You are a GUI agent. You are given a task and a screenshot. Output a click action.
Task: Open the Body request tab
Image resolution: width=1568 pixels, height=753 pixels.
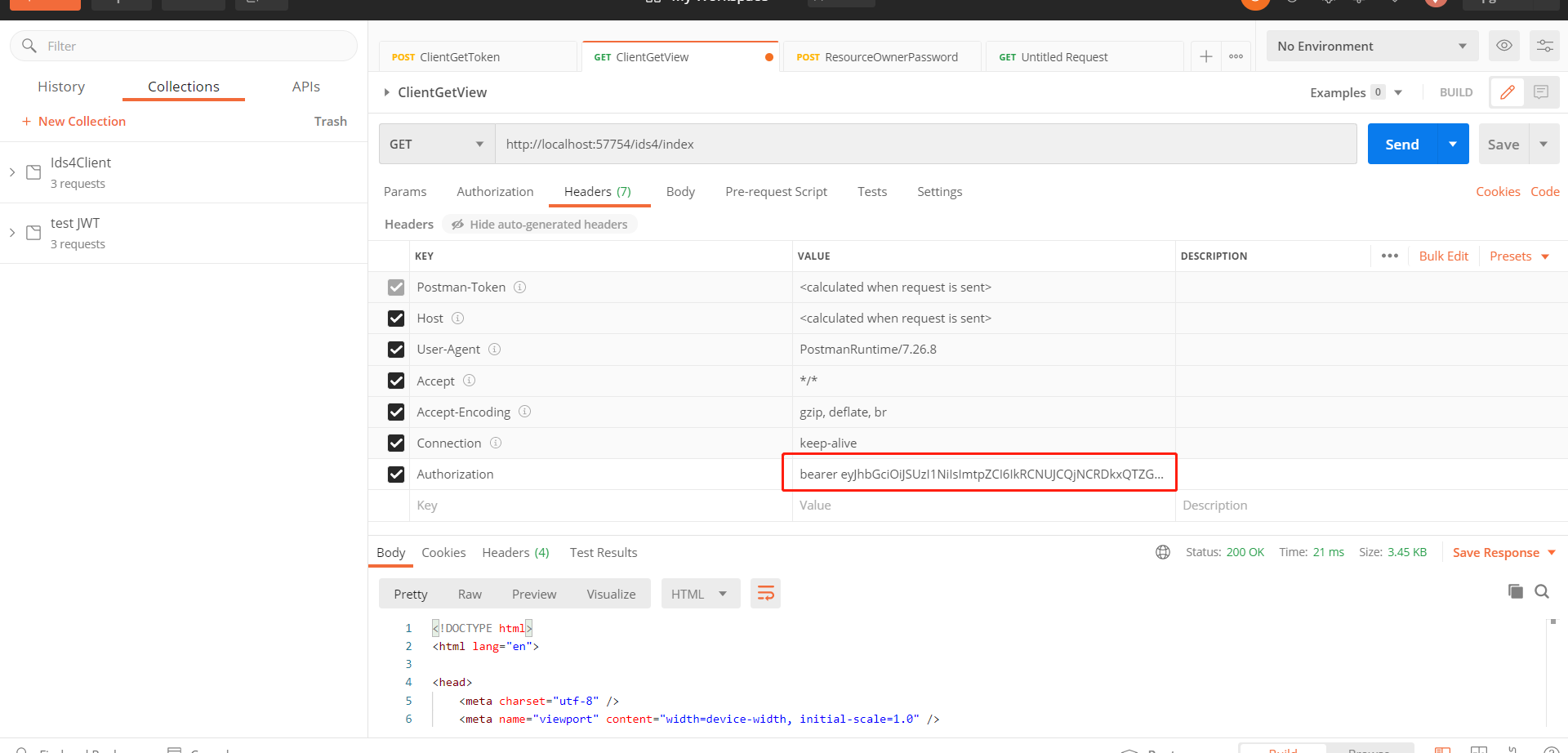[x=680, y=191]
